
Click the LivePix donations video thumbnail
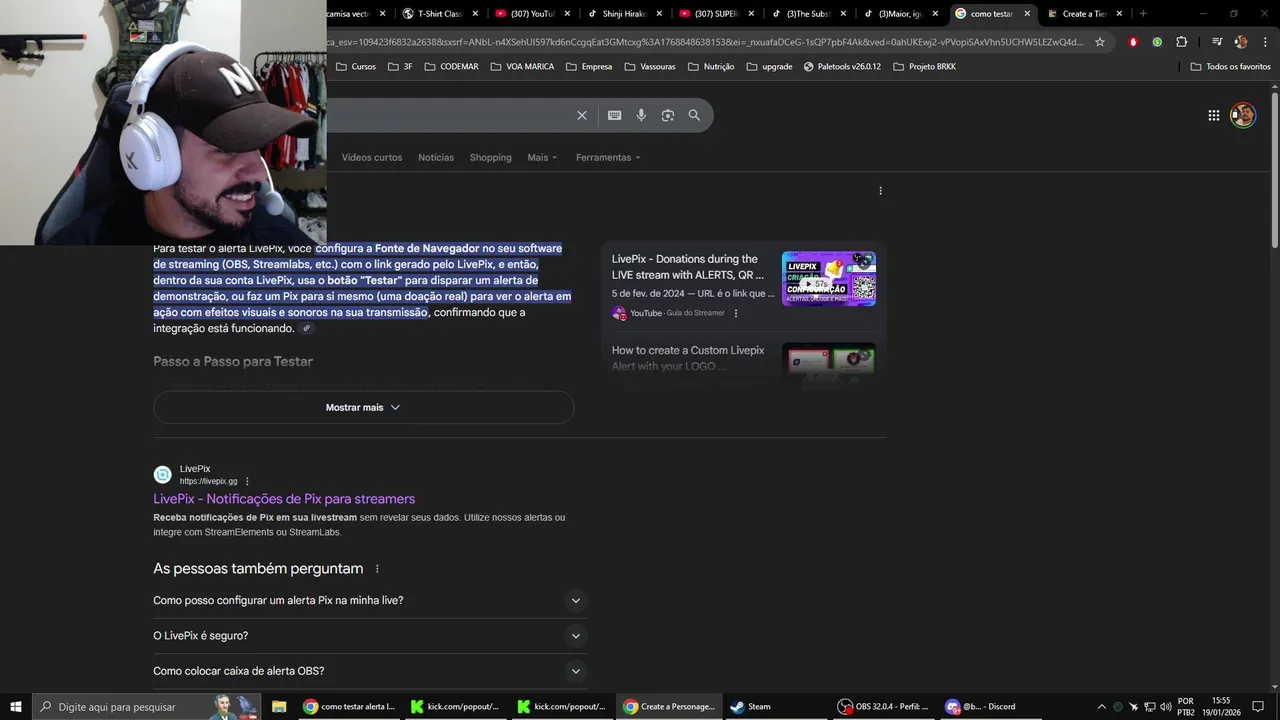(x=829, y=279)
